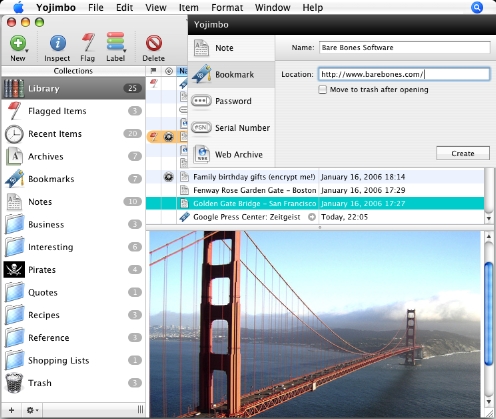Click the add collection plus button
Viewport: 496px width, 419px height.
tap(11, 410)
